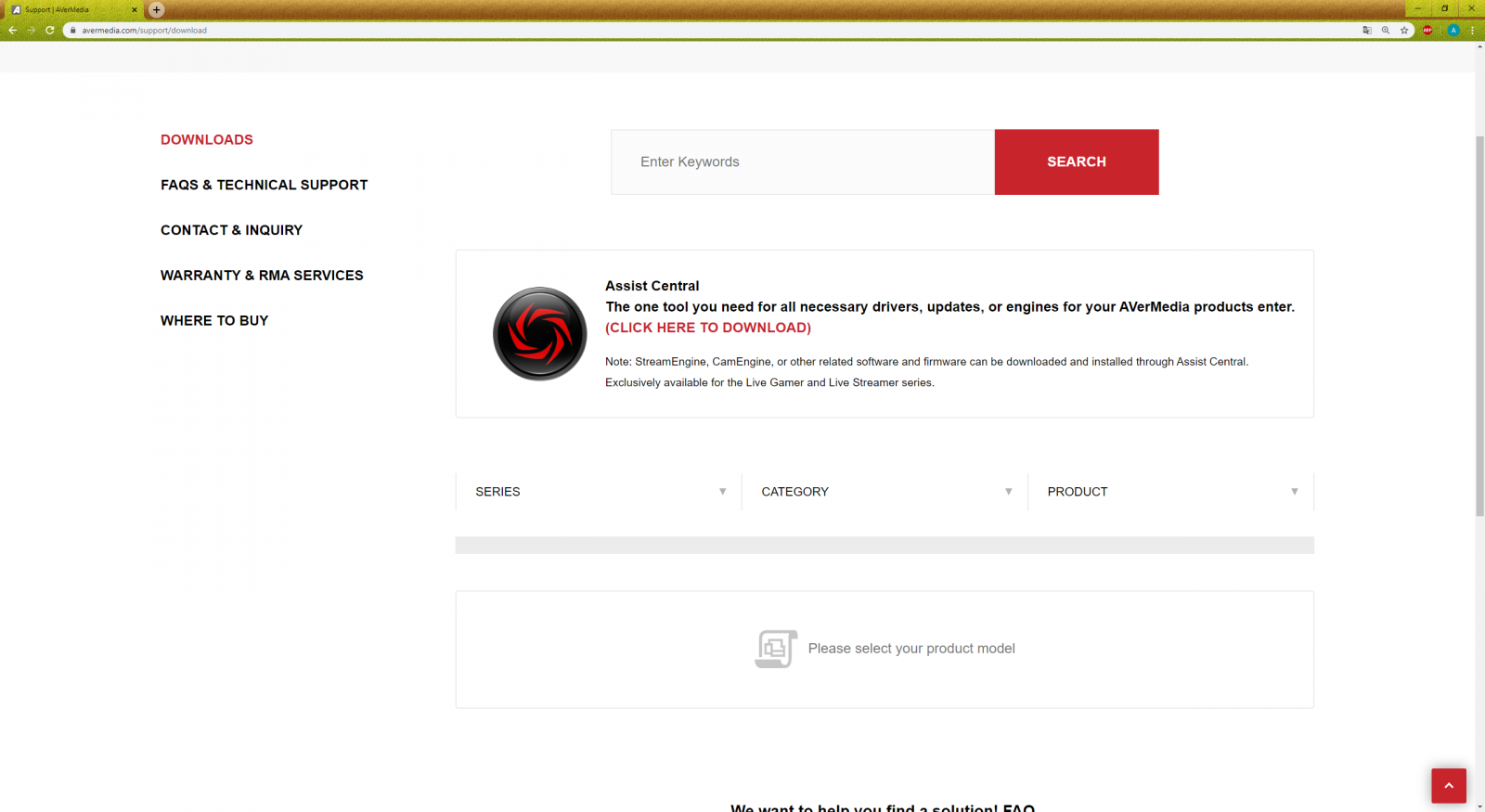Open the profile avatar A icon
This screenshot has width=1485, height=812.
click(1453, 31)
